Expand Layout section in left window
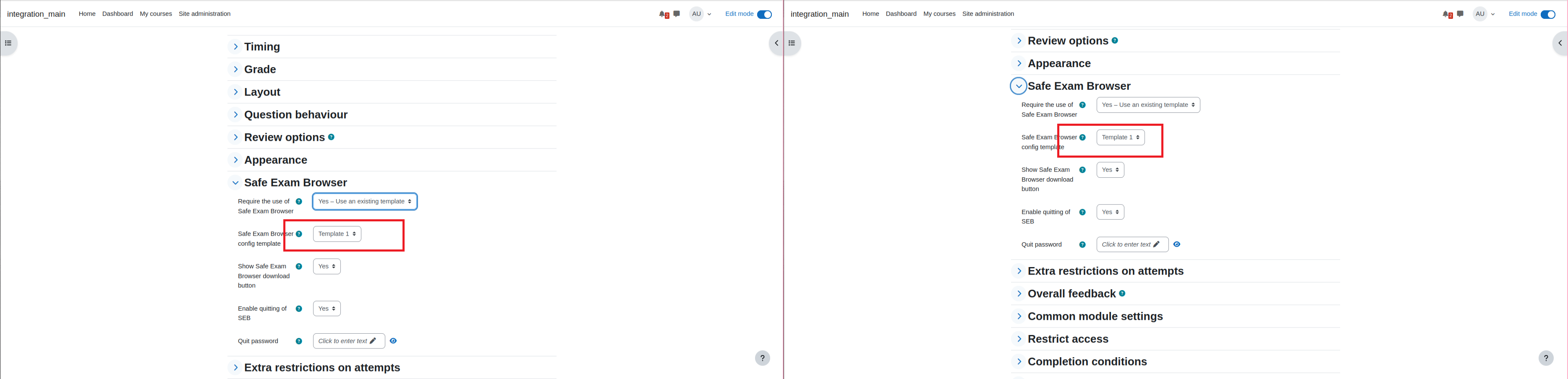Viewport: 1568px width, 379px height. coord(235,92)
